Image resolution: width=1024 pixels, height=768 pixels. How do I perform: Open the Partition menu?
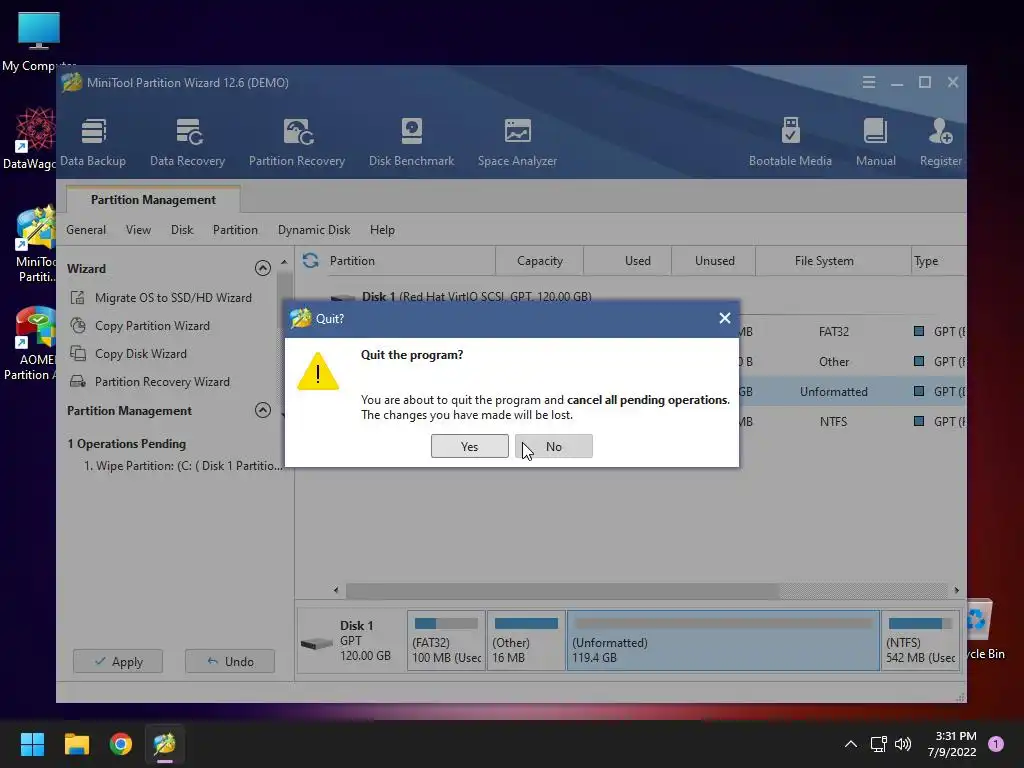click(x=235, y=230)
